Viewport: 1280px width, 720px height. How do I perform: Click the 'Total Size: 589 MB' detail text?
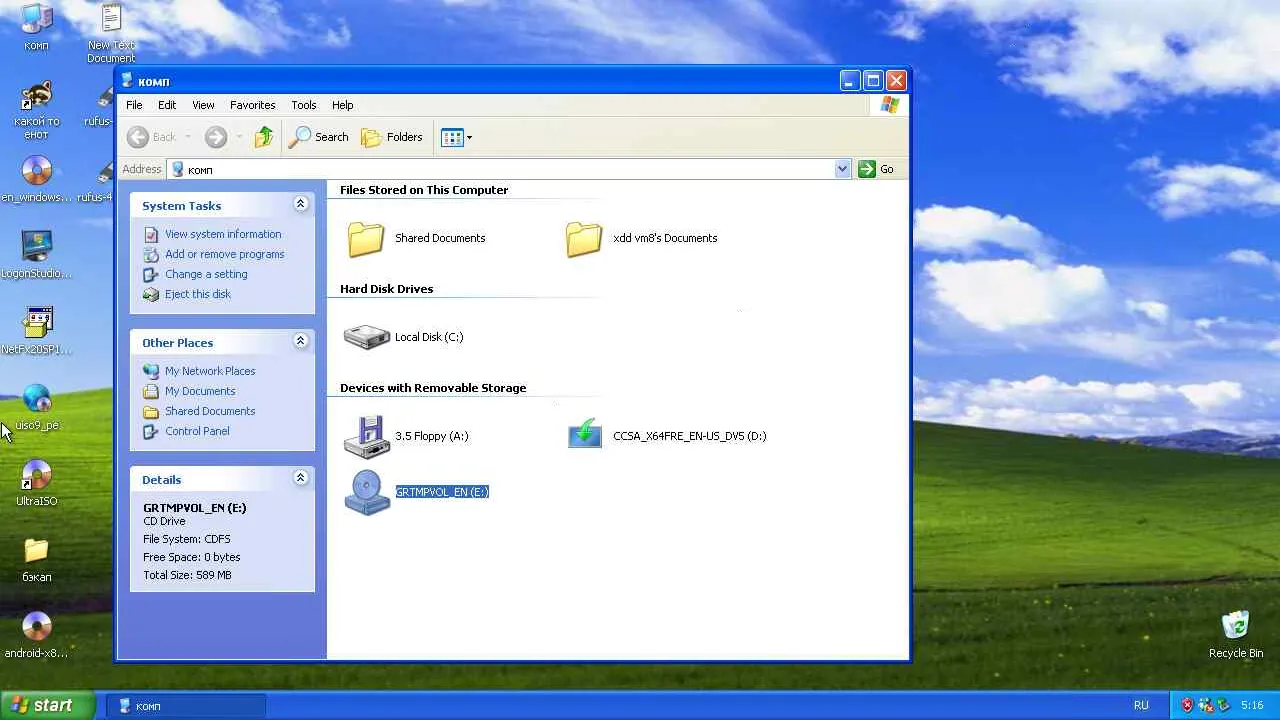(x=187, y=575)
